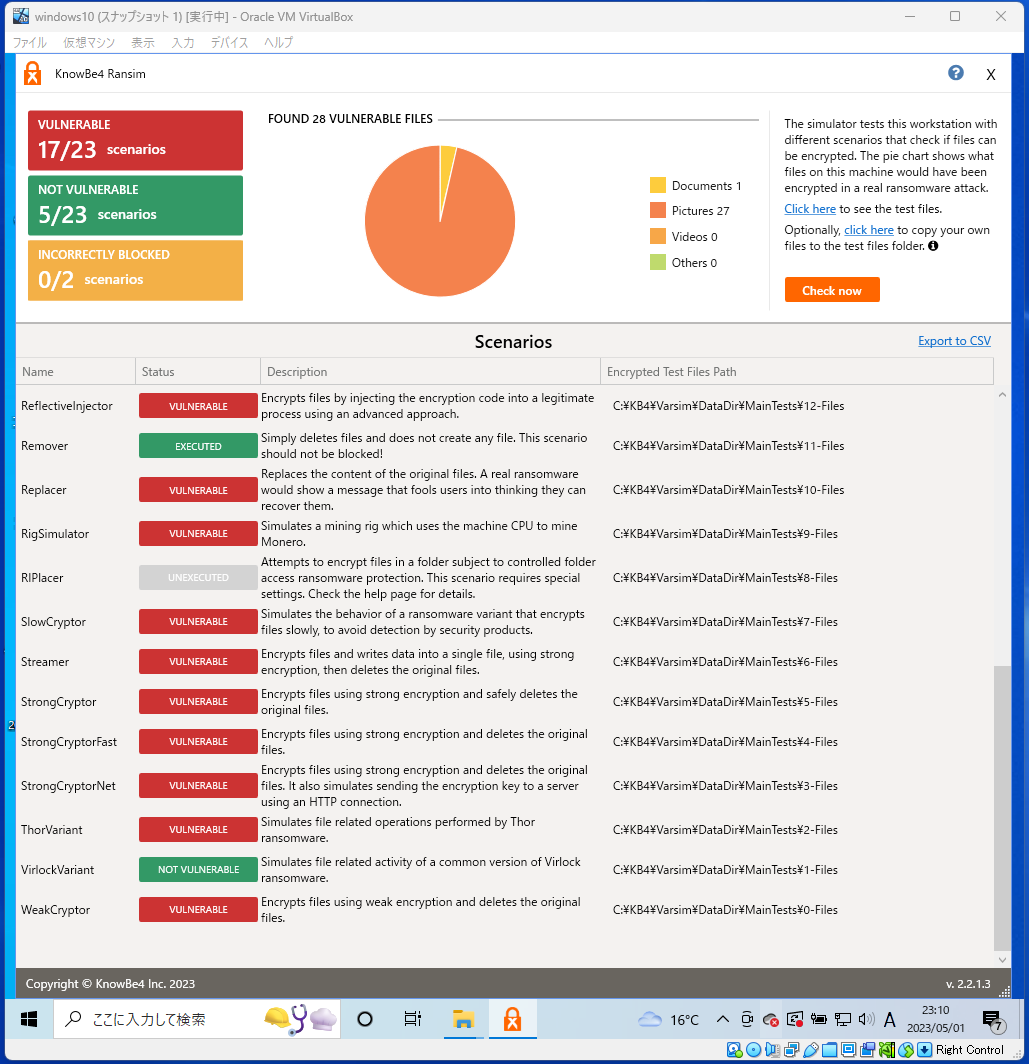Open the ヘルプ menu
Viewport: 1029px width, 1064px height.
pos(278,42)
